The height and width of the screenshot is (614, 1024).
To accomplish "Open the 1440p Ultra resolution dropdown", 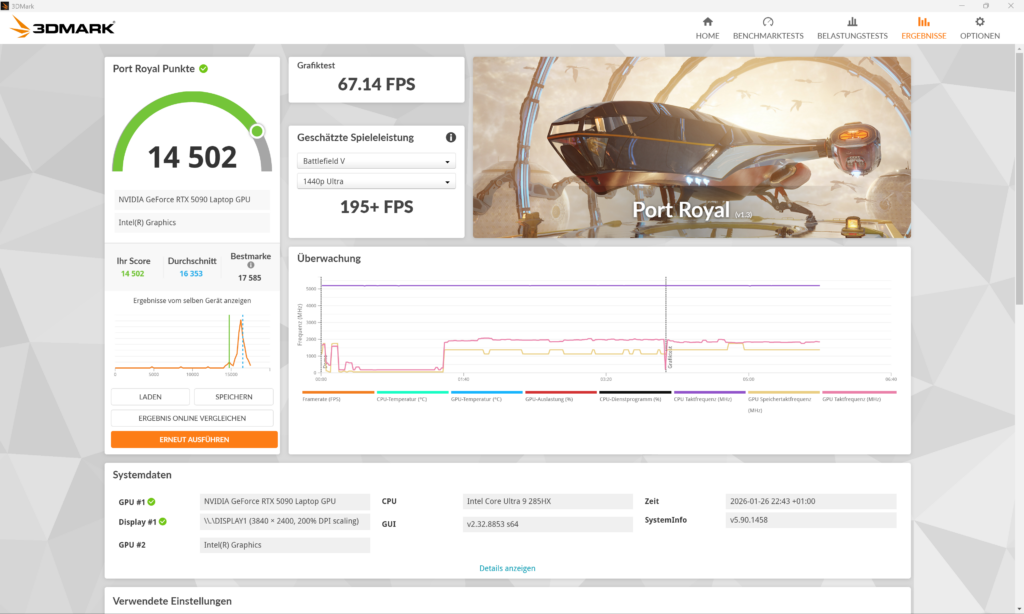I will click(x=376, y=181).
